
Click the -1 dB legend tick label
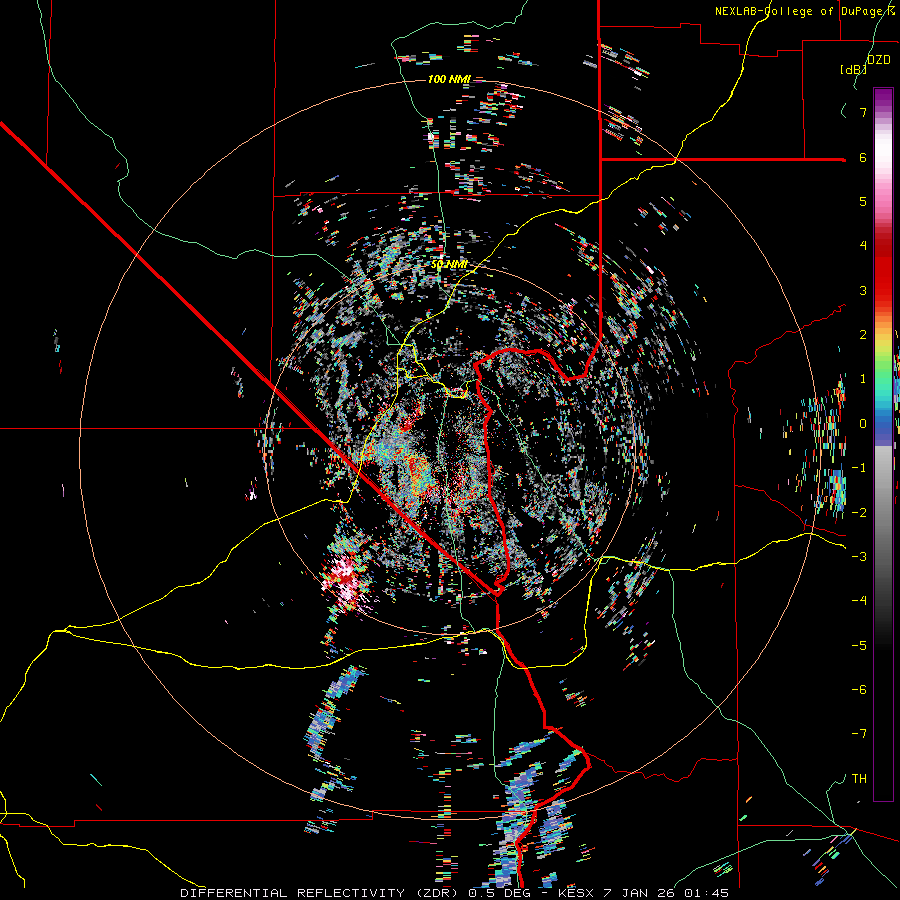pyautogui.click(x=859, y=468)
